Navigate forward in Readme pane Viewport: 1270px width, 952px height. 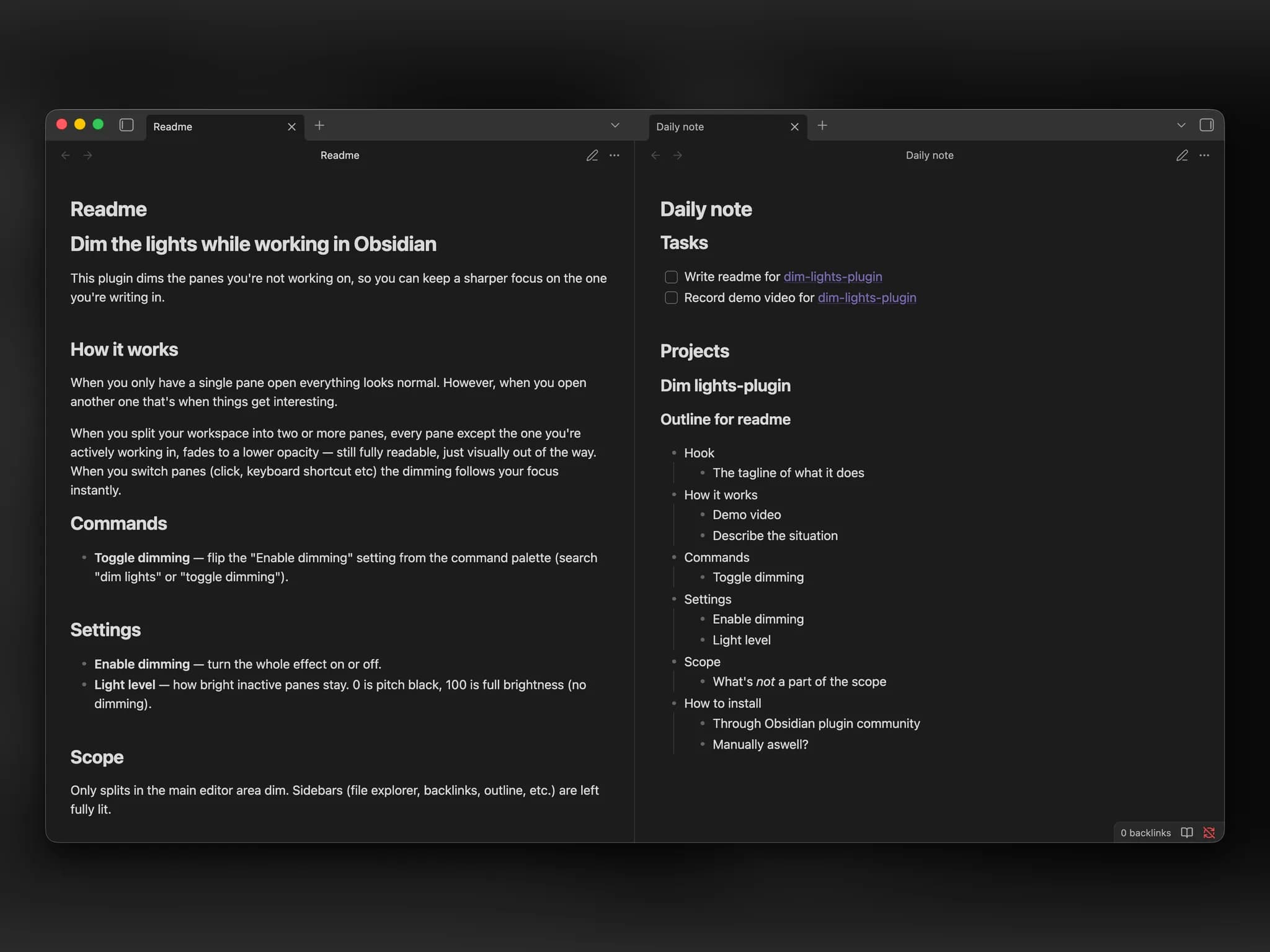coord(87,155)
